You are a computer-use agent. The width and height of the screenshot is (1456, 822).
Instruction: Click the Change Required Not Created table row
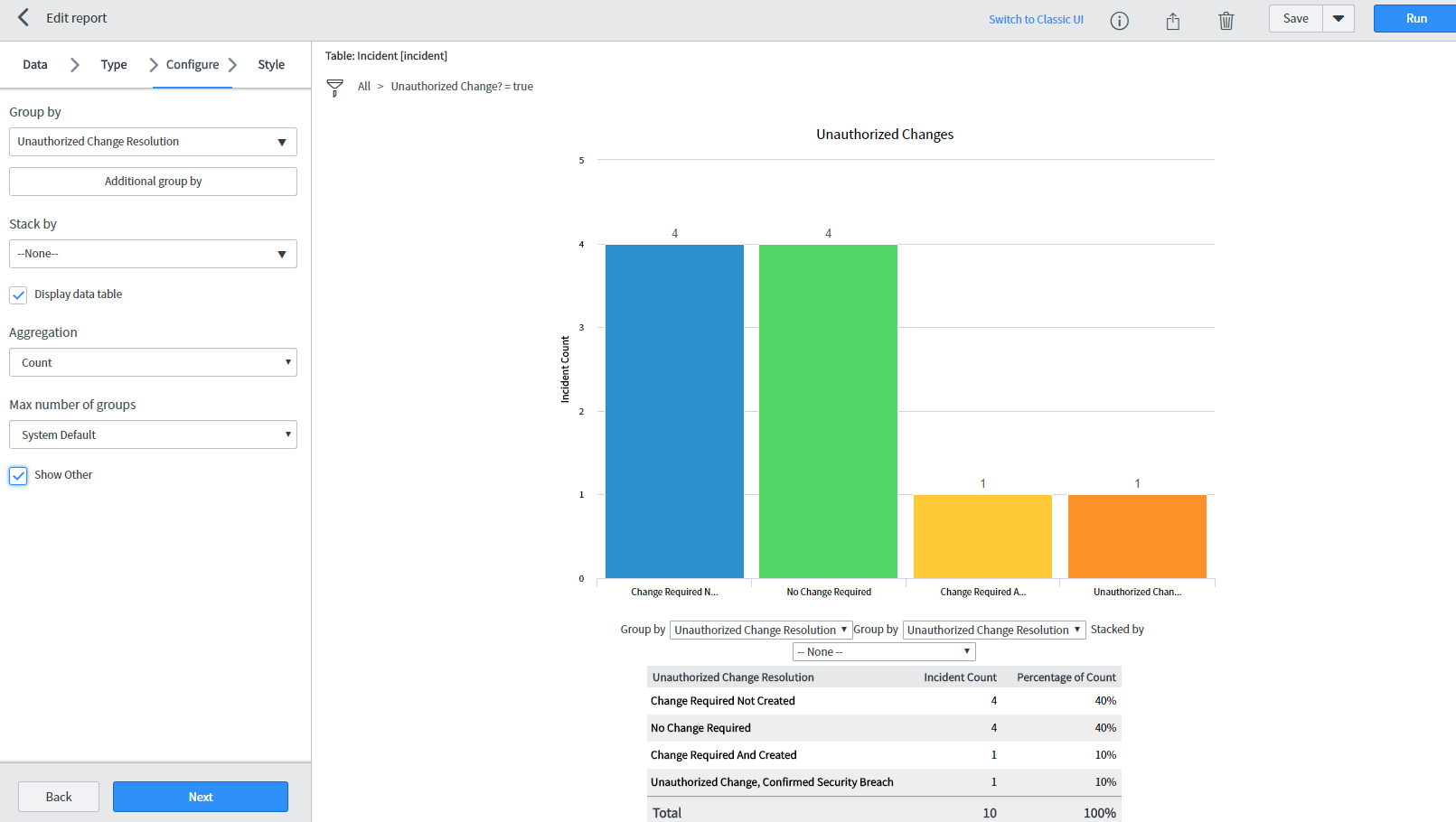[x=884, y=701]
